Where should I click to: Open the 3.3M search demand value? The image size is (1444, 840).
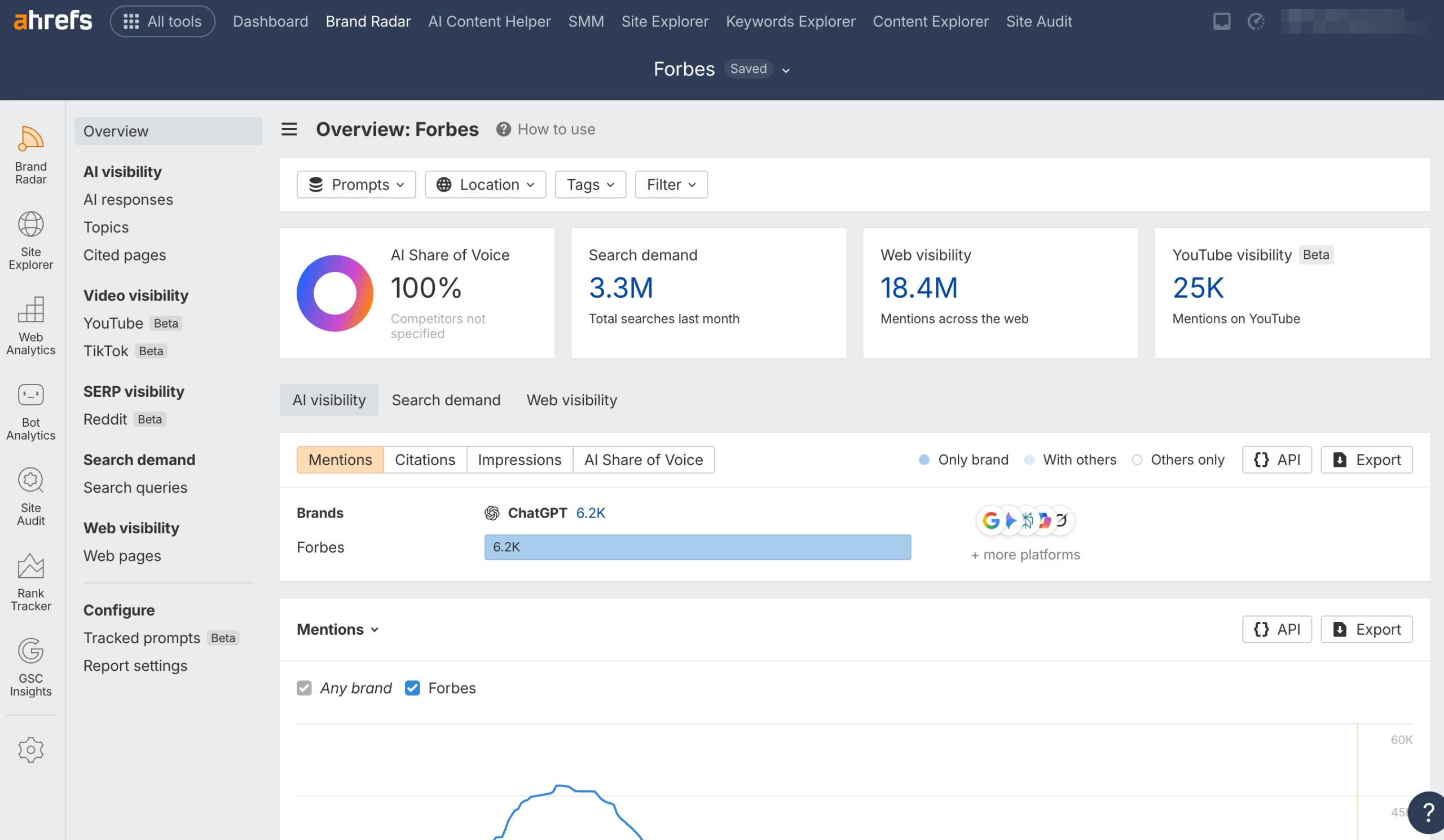coord(621,288)
